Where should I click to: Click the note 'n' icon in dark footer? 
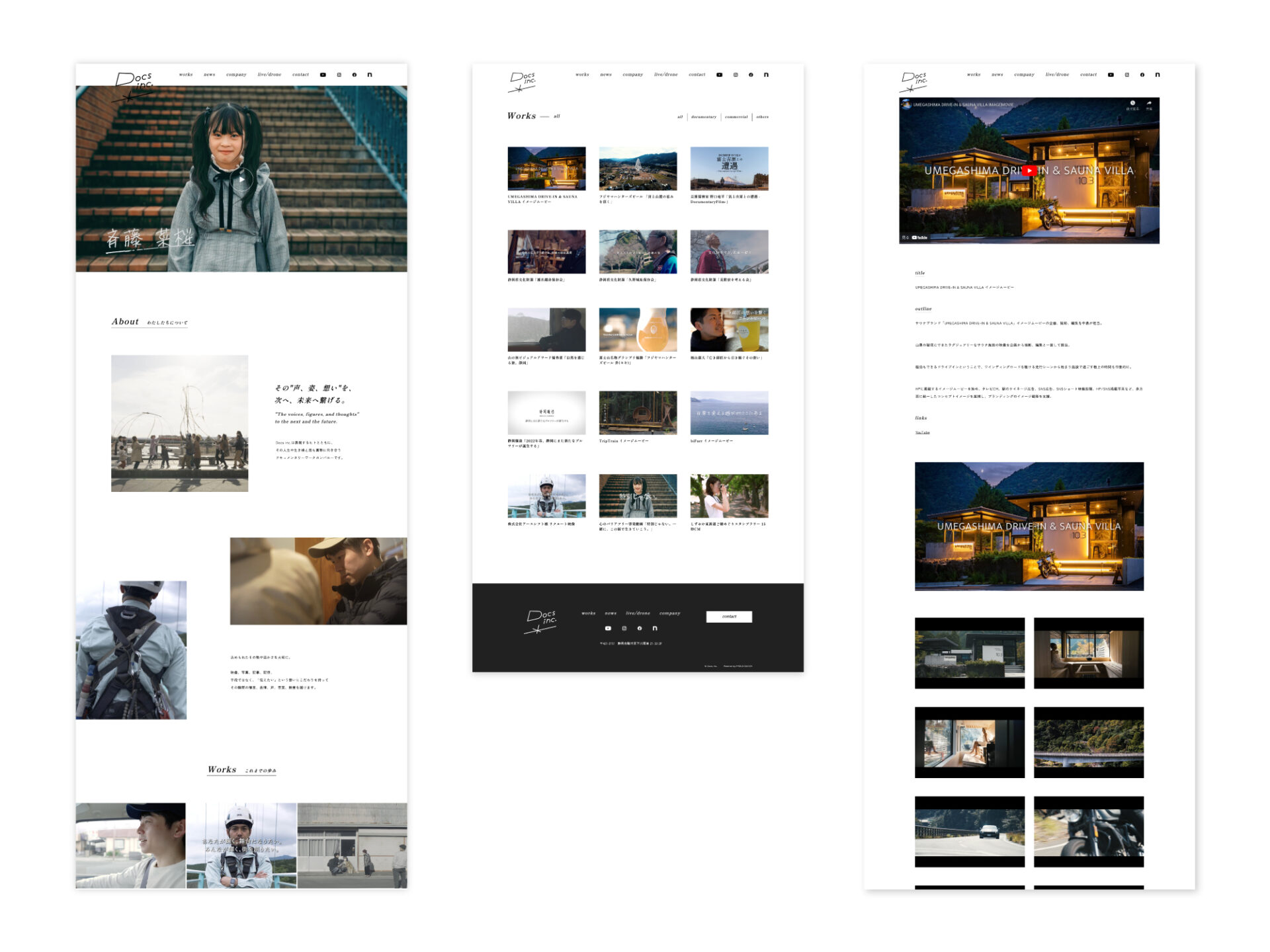coord(655,628)
